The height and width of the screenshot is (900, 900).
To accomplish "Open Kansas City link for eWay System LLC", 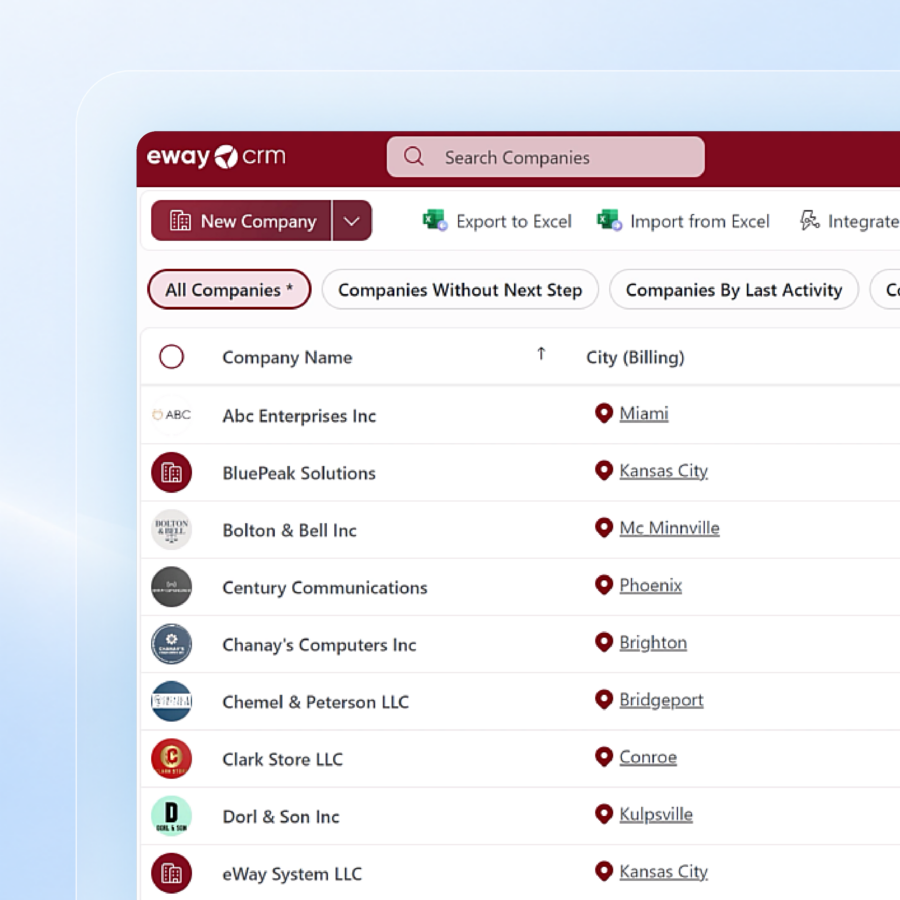I will [664, 871].
